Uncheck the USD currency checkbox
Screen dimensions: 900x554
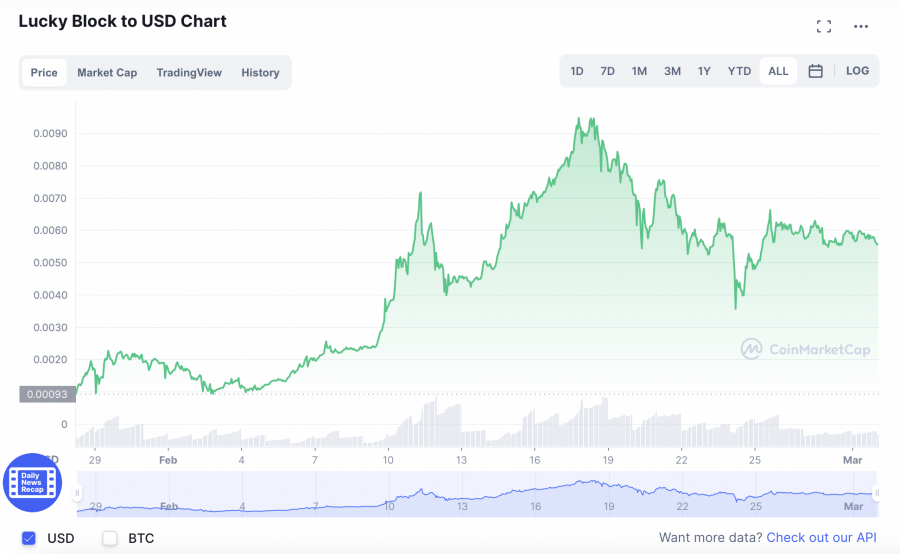tap(28, 538)
